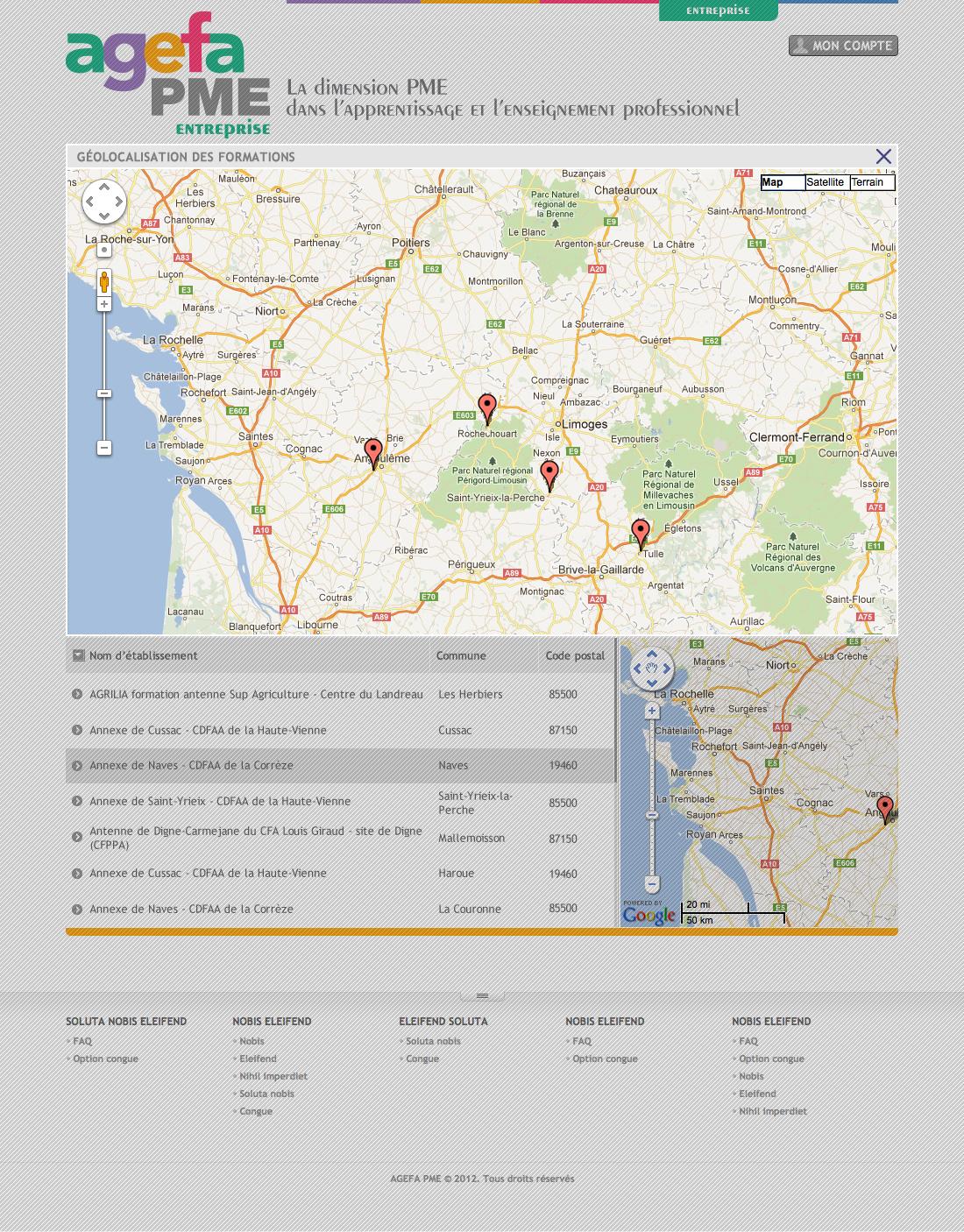964x1232 pixels.
Task: Zoom in with the large map's plus button
Action: click(x=104, y=304)
